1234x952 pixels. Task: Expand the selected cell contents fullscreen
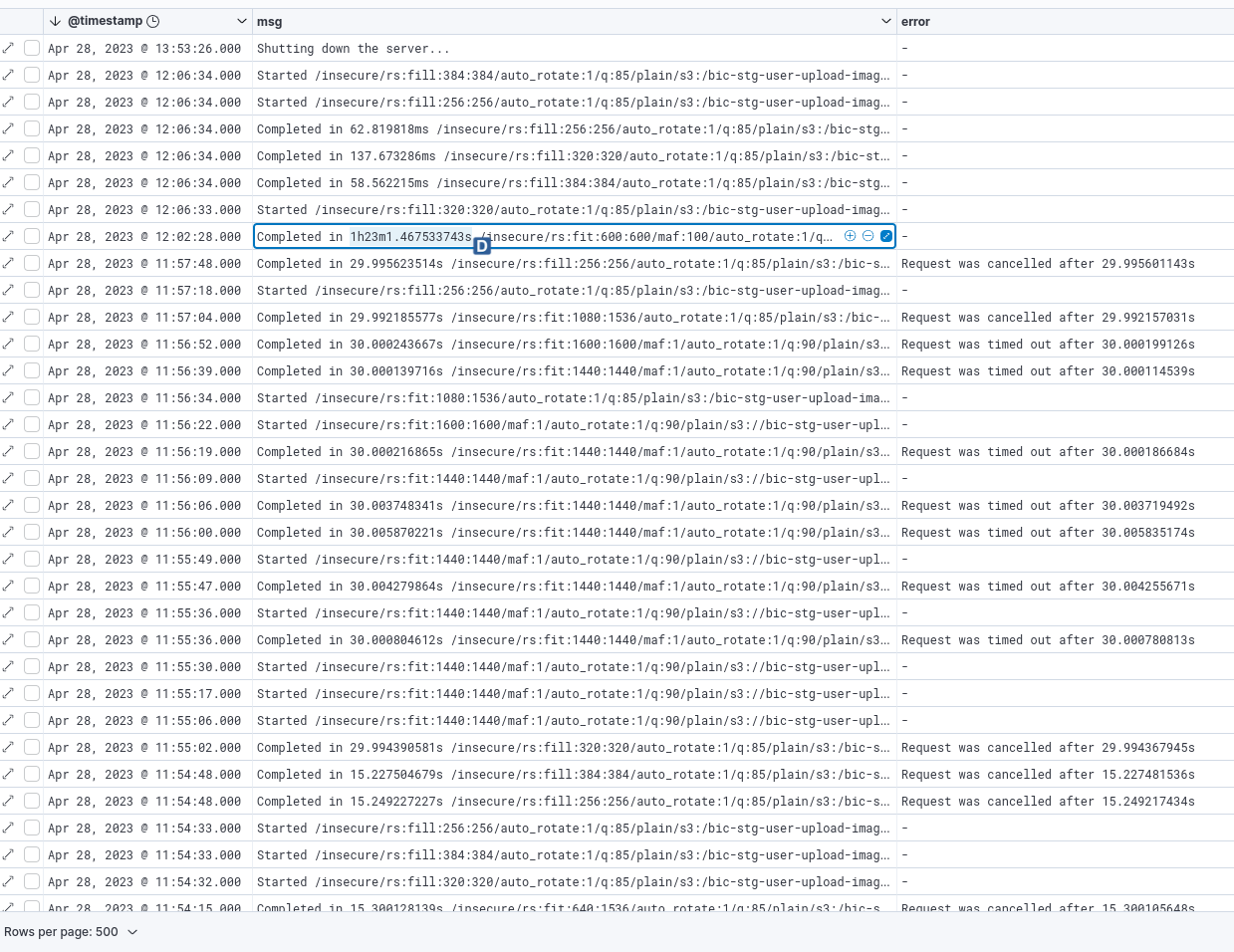click(x=885, y=236)
